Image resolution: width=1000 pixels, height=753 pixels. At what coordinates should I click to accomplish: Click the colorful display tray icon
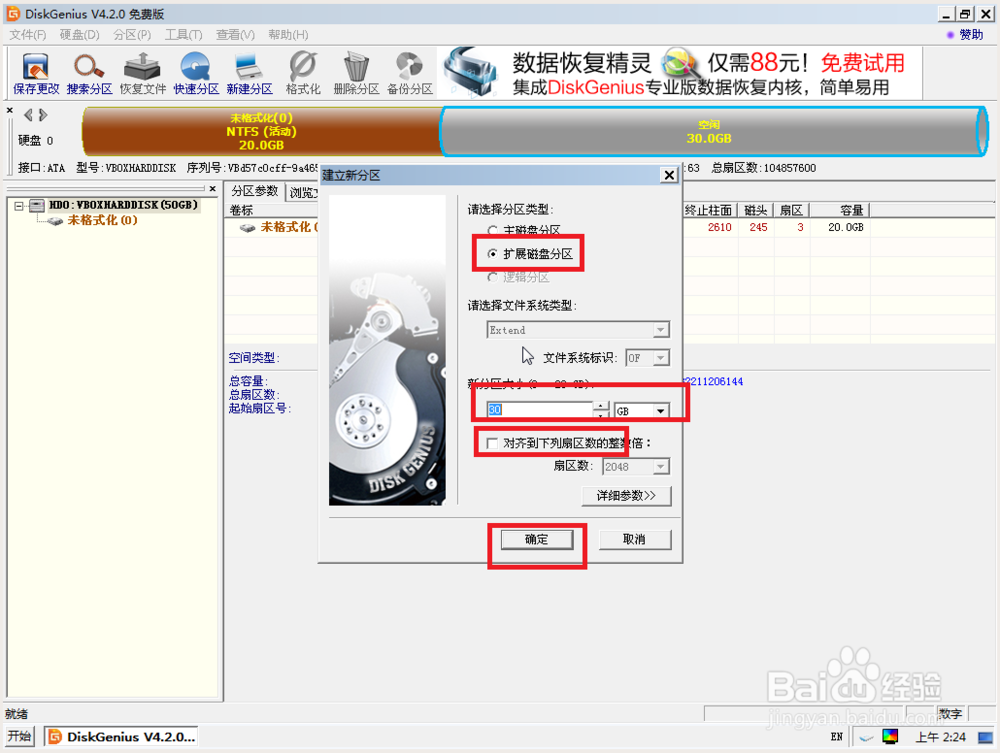click(890, 737)
